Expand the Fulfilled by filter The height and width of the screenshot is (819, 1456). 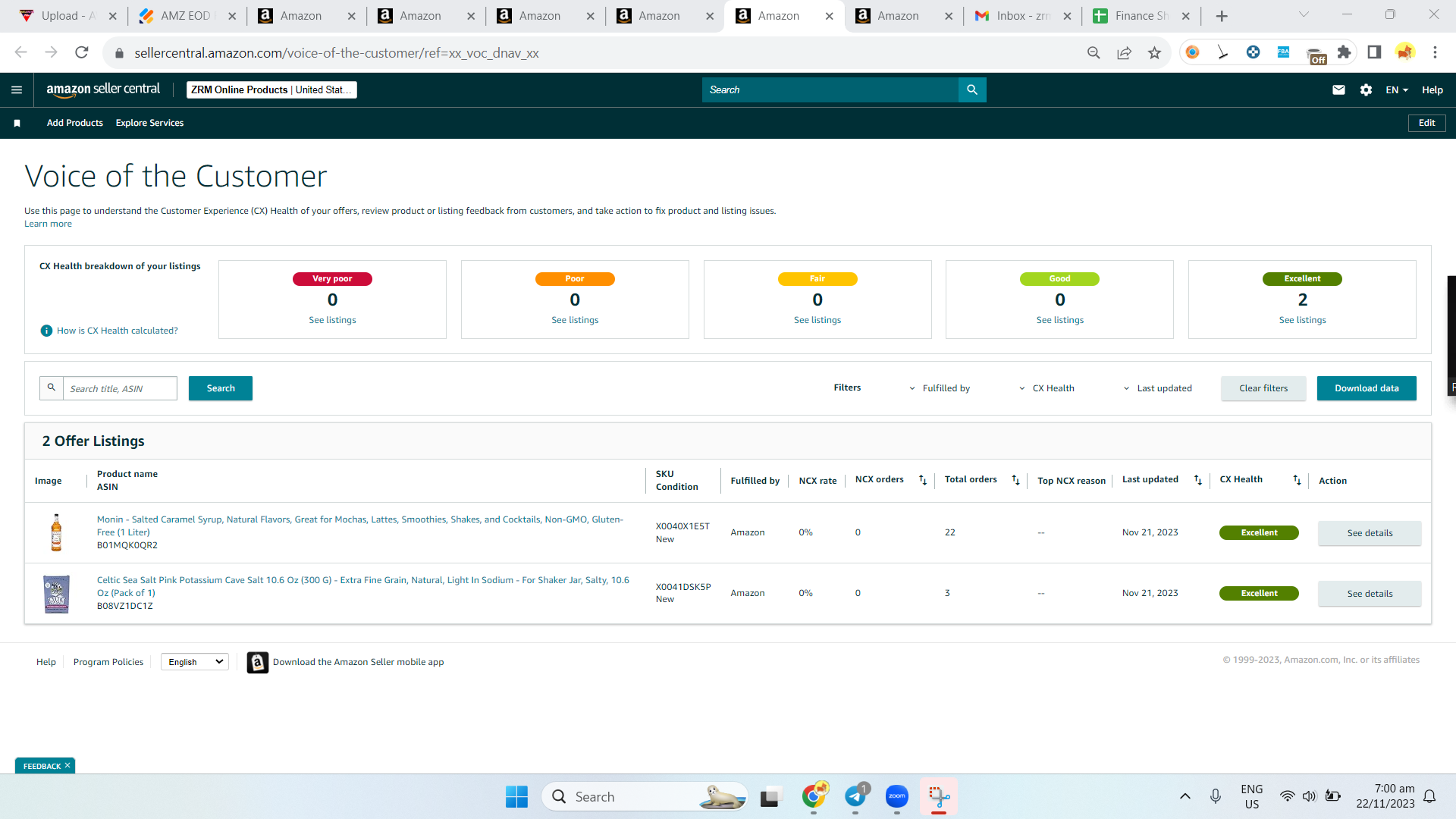click(940, 388)
